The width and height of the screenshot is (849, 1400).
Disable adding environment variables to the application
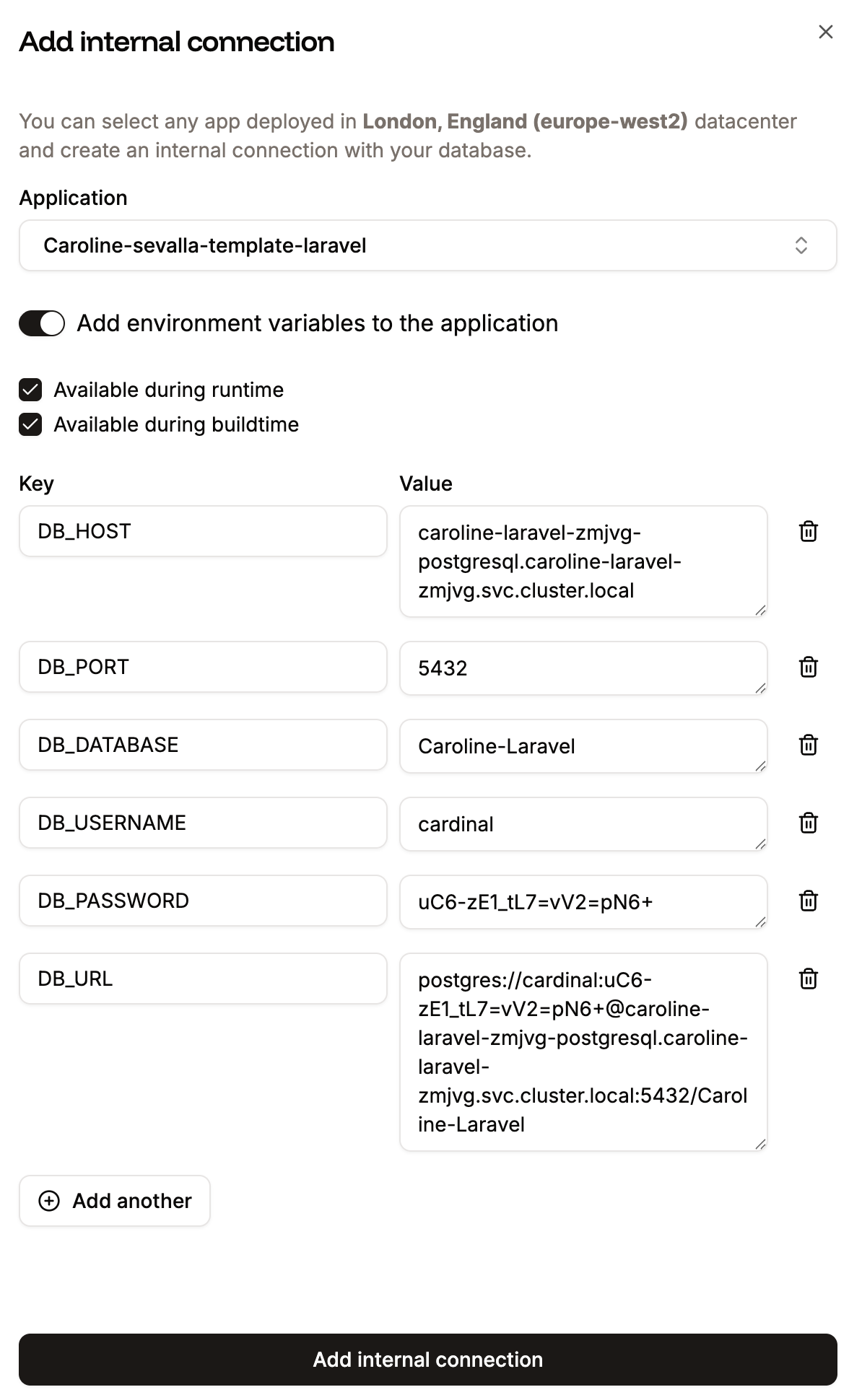(40, 324)
